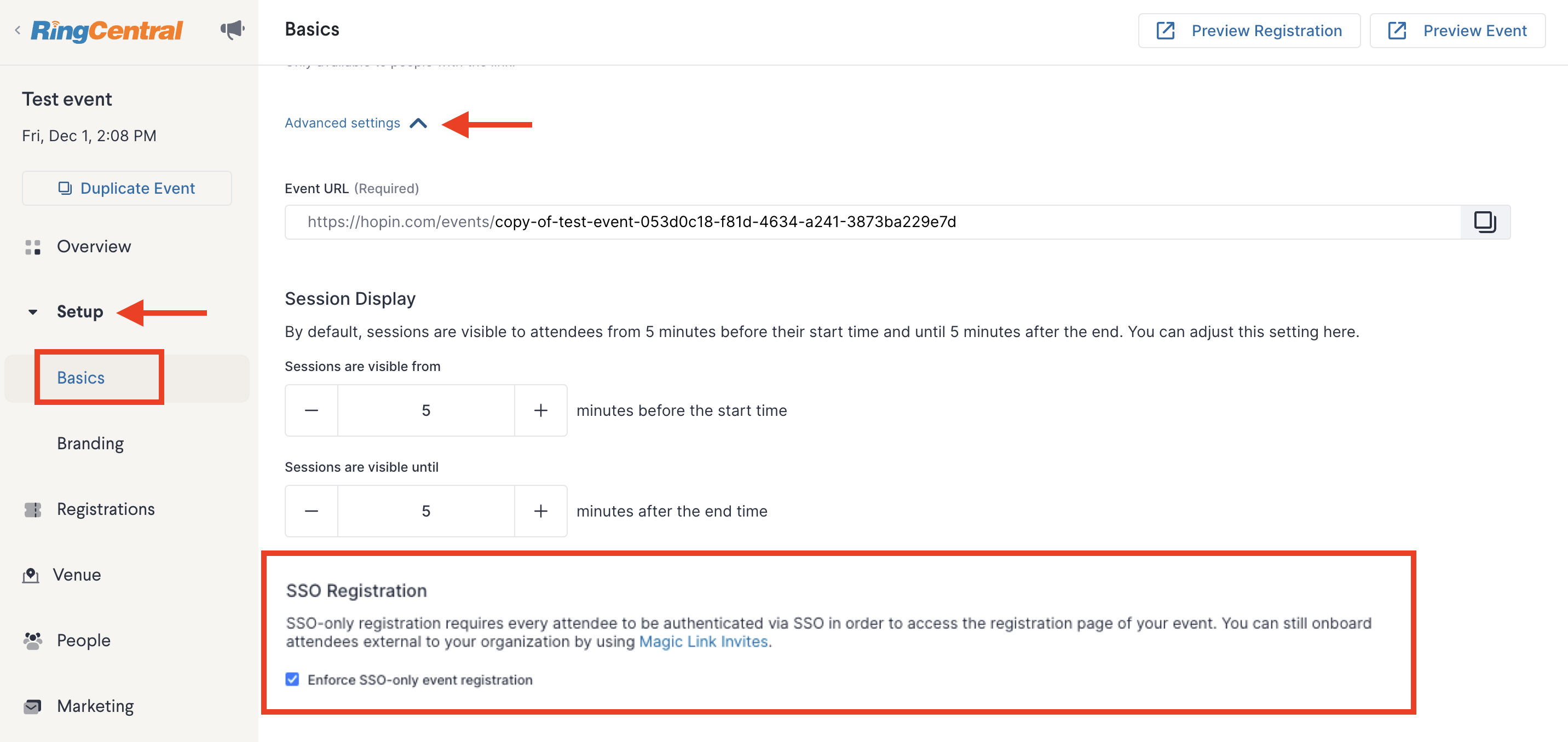Click the Venue map pin icon
The width and height of the screenshot is (1568, 742).
(x=31, y=575)
